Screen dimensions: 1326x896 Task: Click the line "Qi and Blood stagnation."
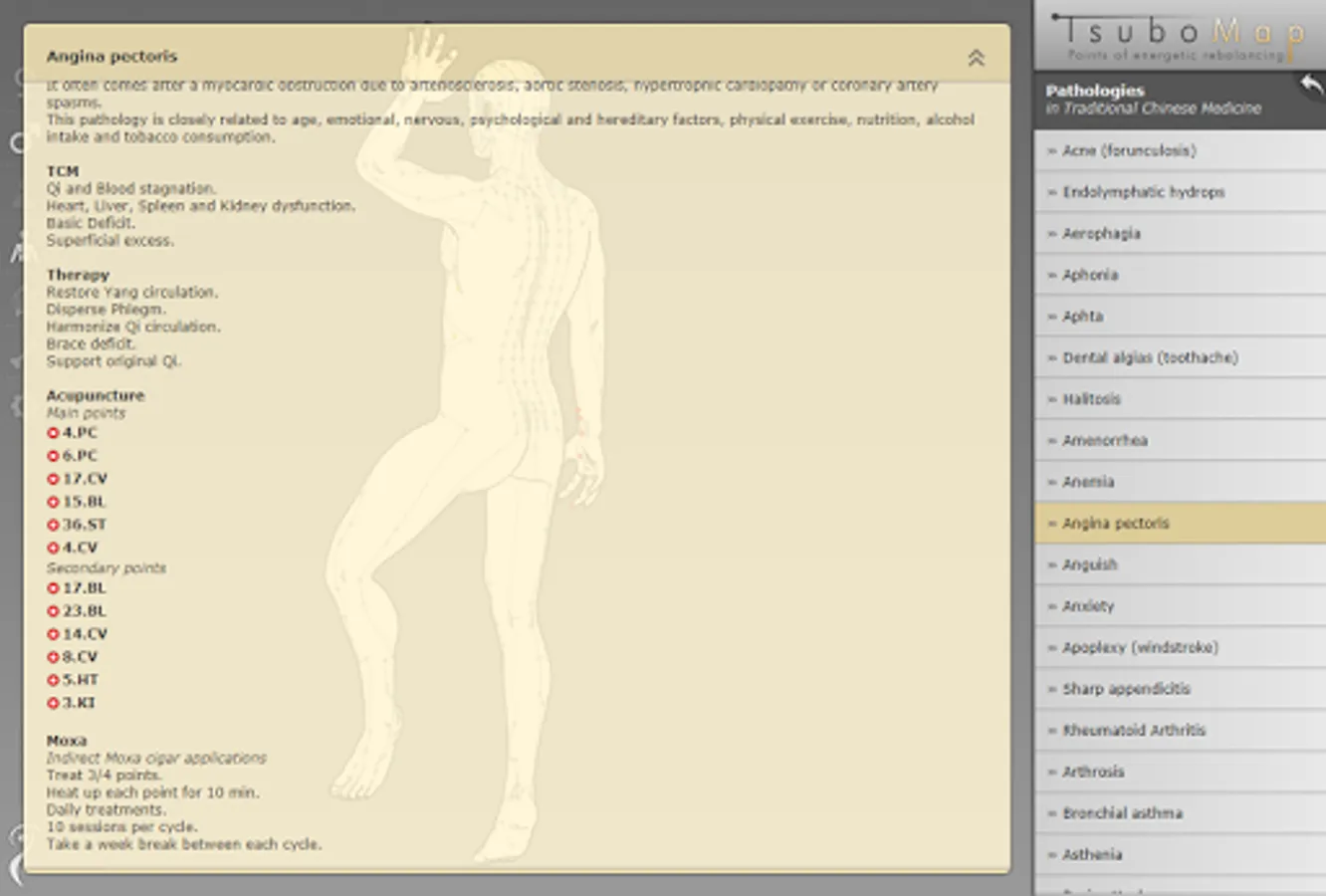130,188
